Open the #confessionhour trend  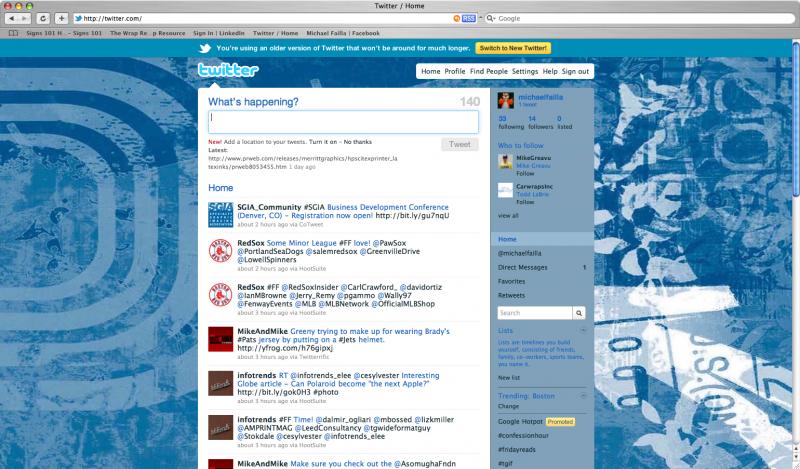523,435
